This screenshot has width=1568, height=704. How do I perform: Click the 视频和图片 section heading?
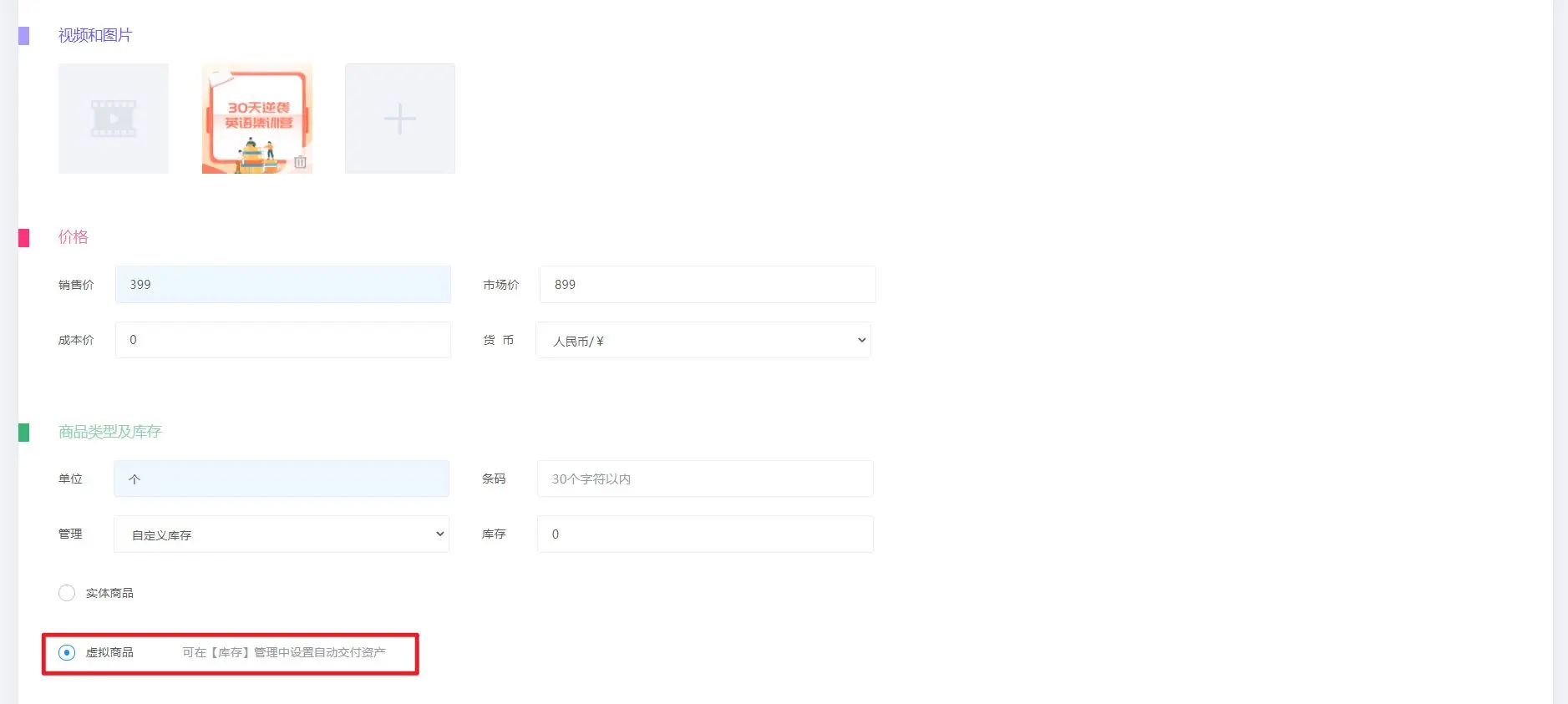point(95,35)
